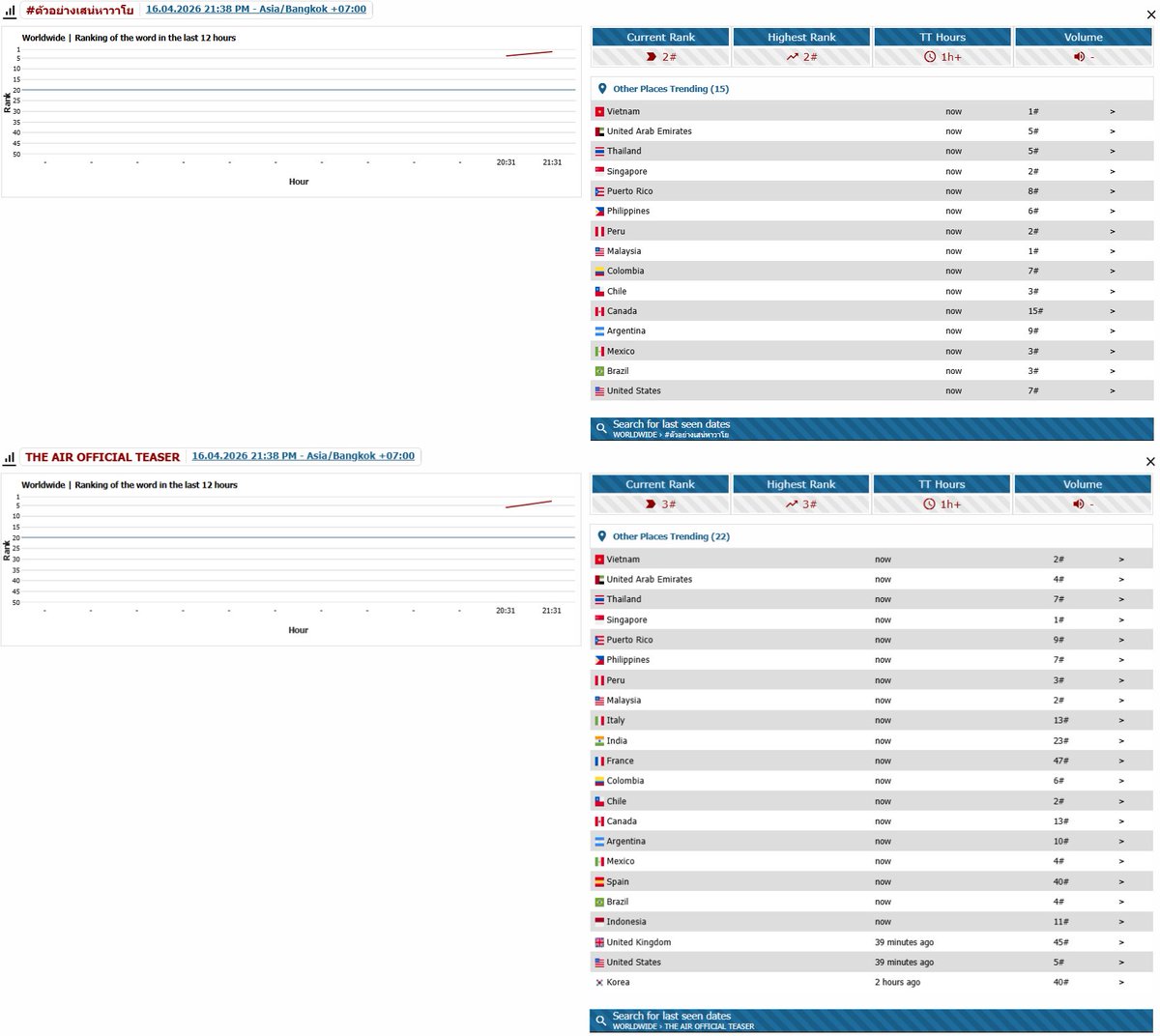
Task: Click the Philippines row in the top list
Action: 872,211
